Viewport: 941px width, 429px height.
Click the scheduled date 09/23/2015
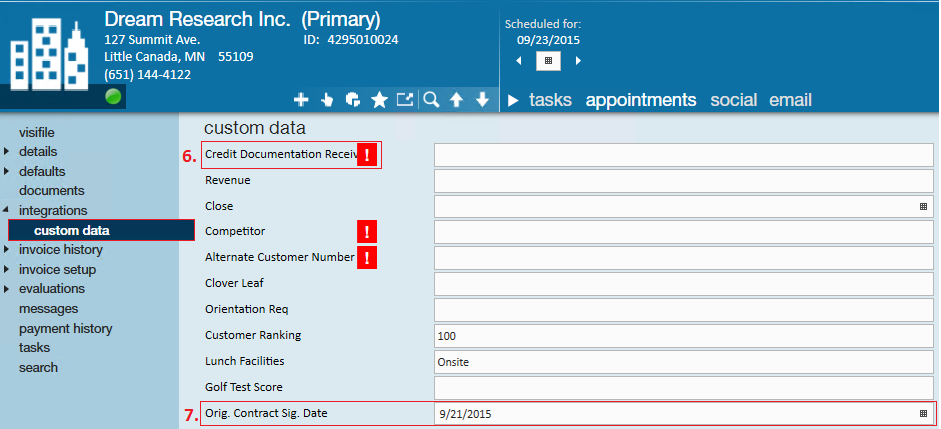[549, 41]
